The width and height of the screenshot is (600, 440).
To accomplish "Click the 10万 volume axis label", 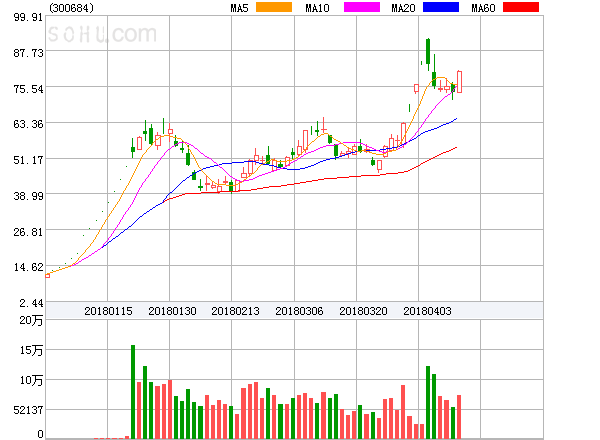I will click(x=31, y=380).
